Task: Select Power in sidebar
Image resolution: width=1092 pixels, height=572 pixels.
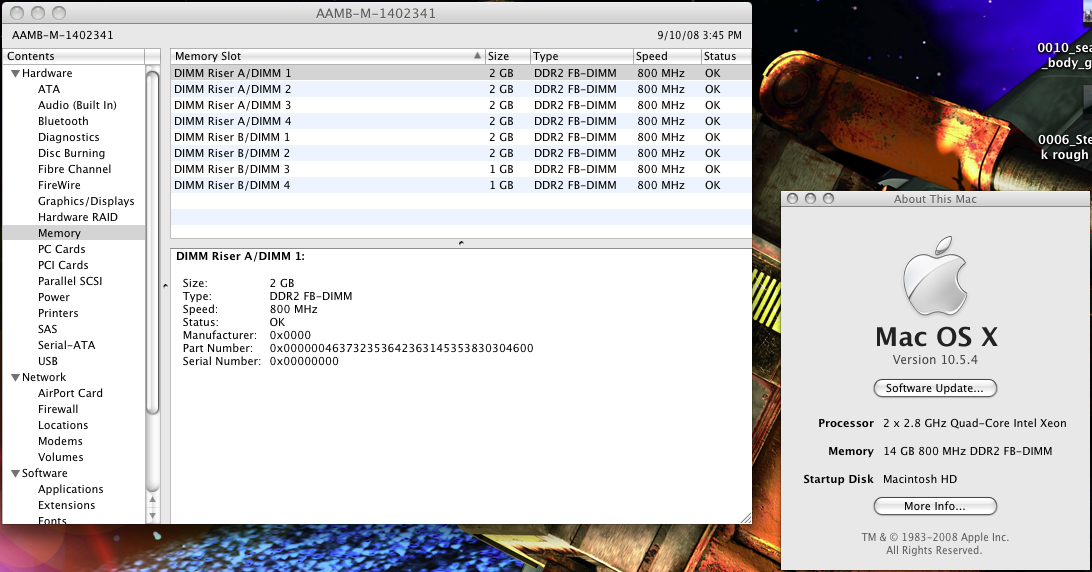Action: pyautogui.click(x=54, y=297)
